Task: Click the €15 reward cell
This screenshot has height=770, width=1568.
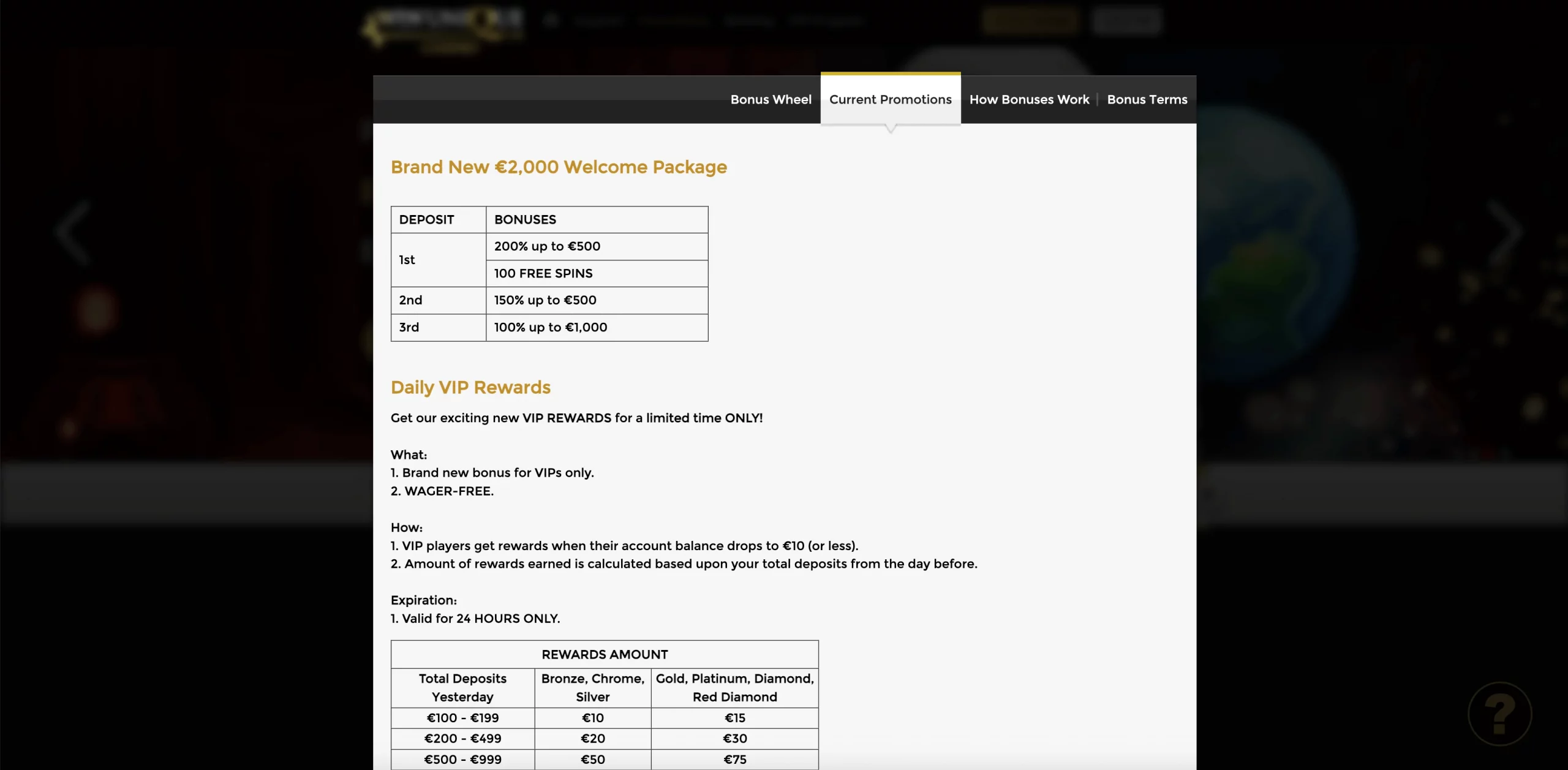Action: (x=734, y=718)
